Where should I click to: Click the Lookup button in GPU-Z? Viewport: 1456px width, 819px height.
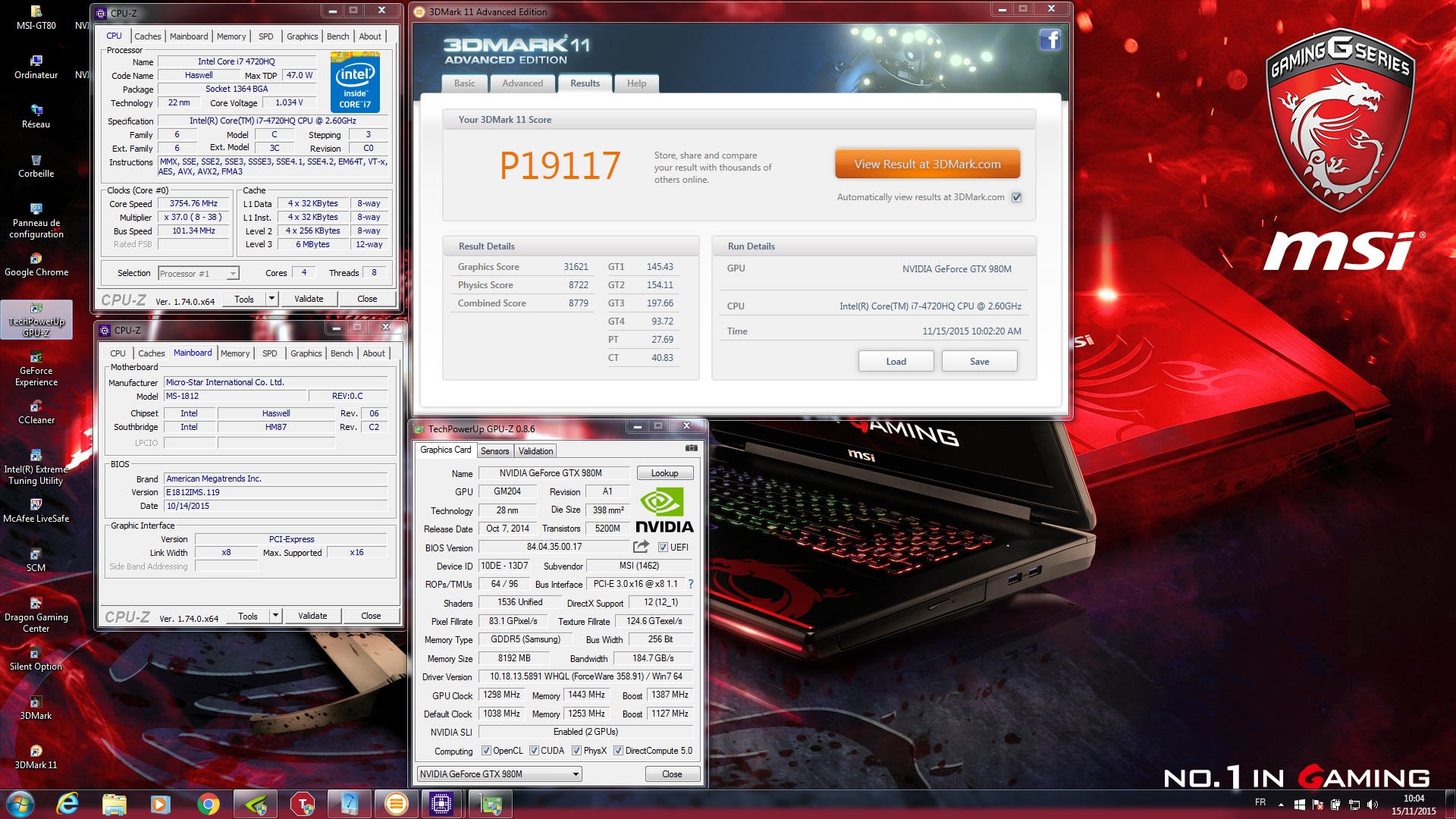coord(664,473)
